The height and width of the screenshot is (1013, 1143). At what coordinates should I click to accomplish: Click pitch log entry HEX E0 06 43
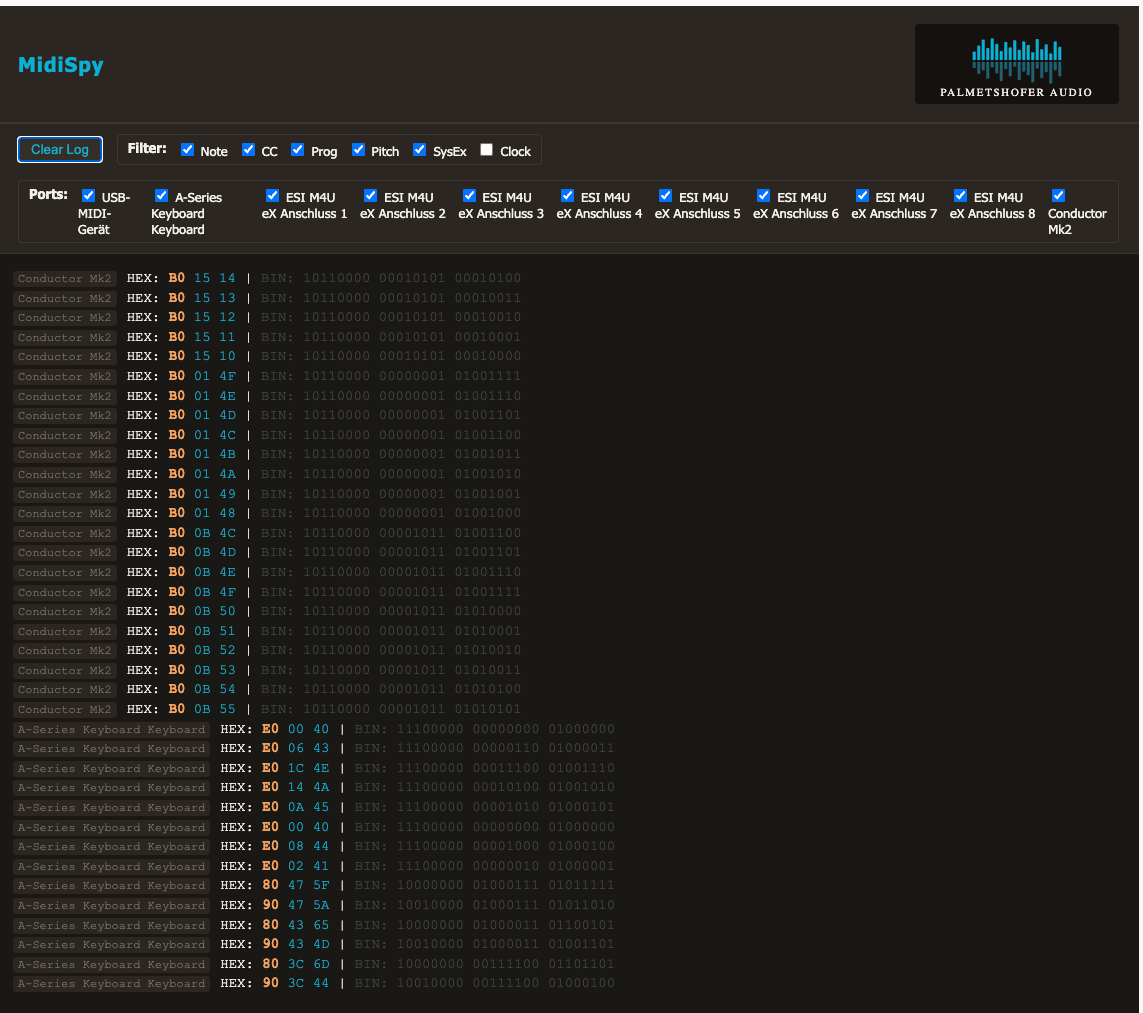pyautogui.click(x=314, y=748)
